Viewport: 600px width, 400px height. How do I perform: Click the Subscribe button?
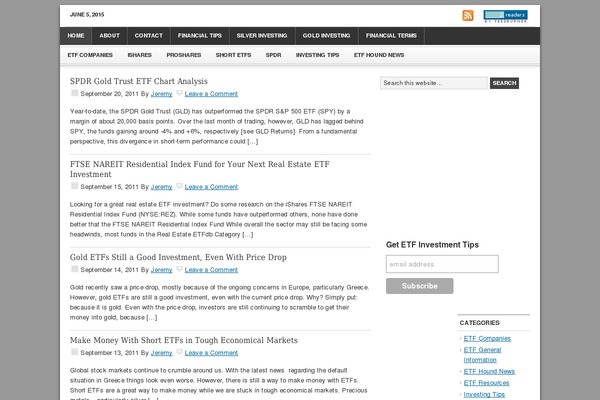click(419, 286)
